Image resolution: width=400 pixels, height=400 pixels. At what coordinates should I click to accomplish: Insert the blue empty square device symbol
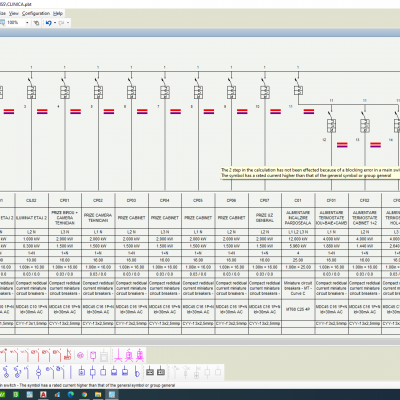click(103, 372)
